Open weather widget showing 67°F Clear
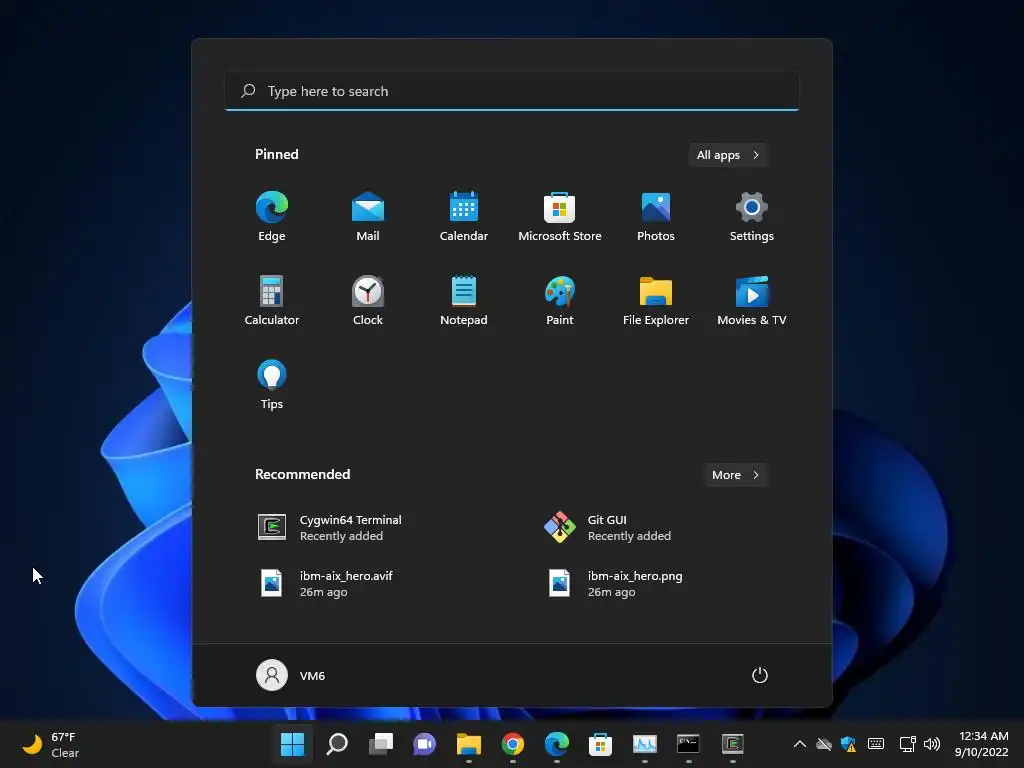 pos(51,744)
